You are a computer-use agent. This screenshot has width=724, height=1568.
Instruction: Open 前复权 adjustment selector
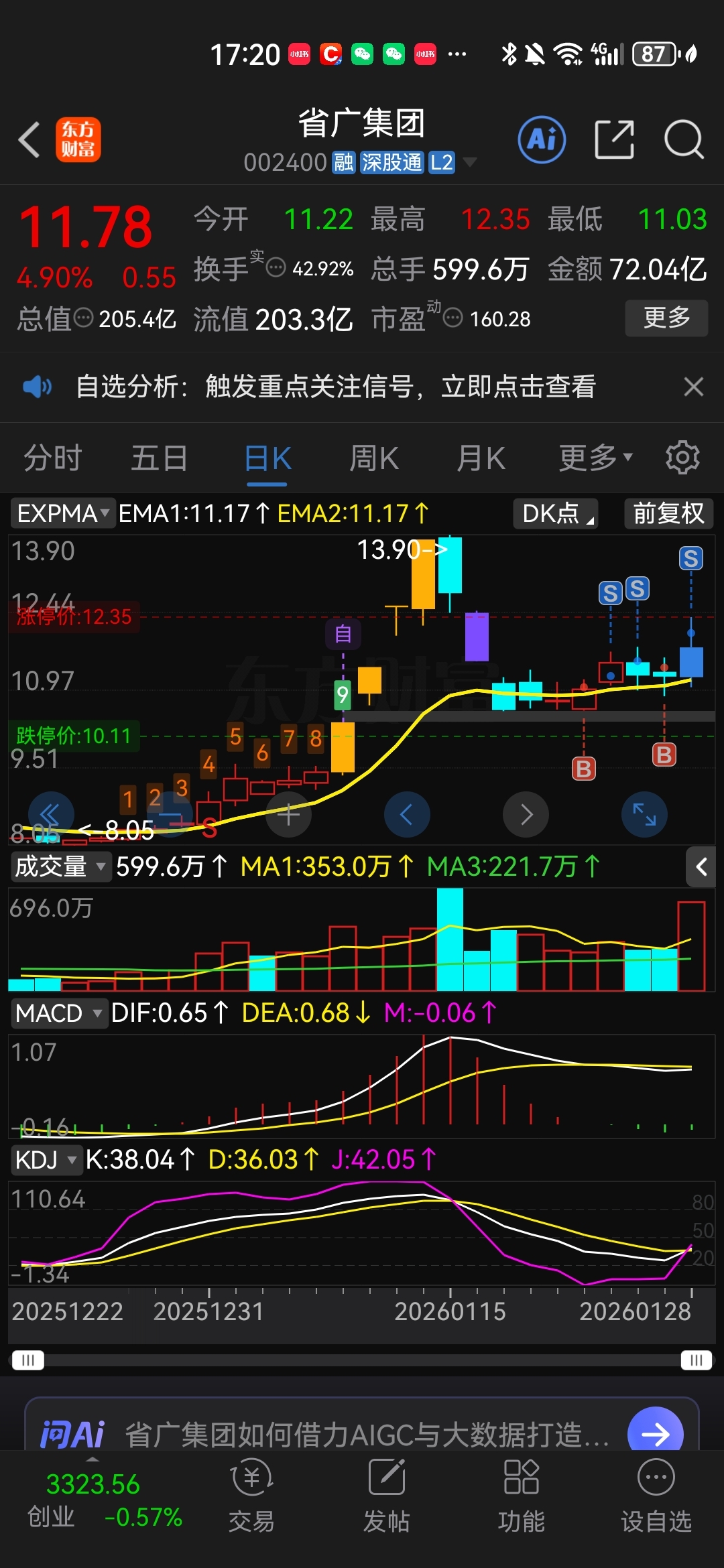[x=668, y=513]
